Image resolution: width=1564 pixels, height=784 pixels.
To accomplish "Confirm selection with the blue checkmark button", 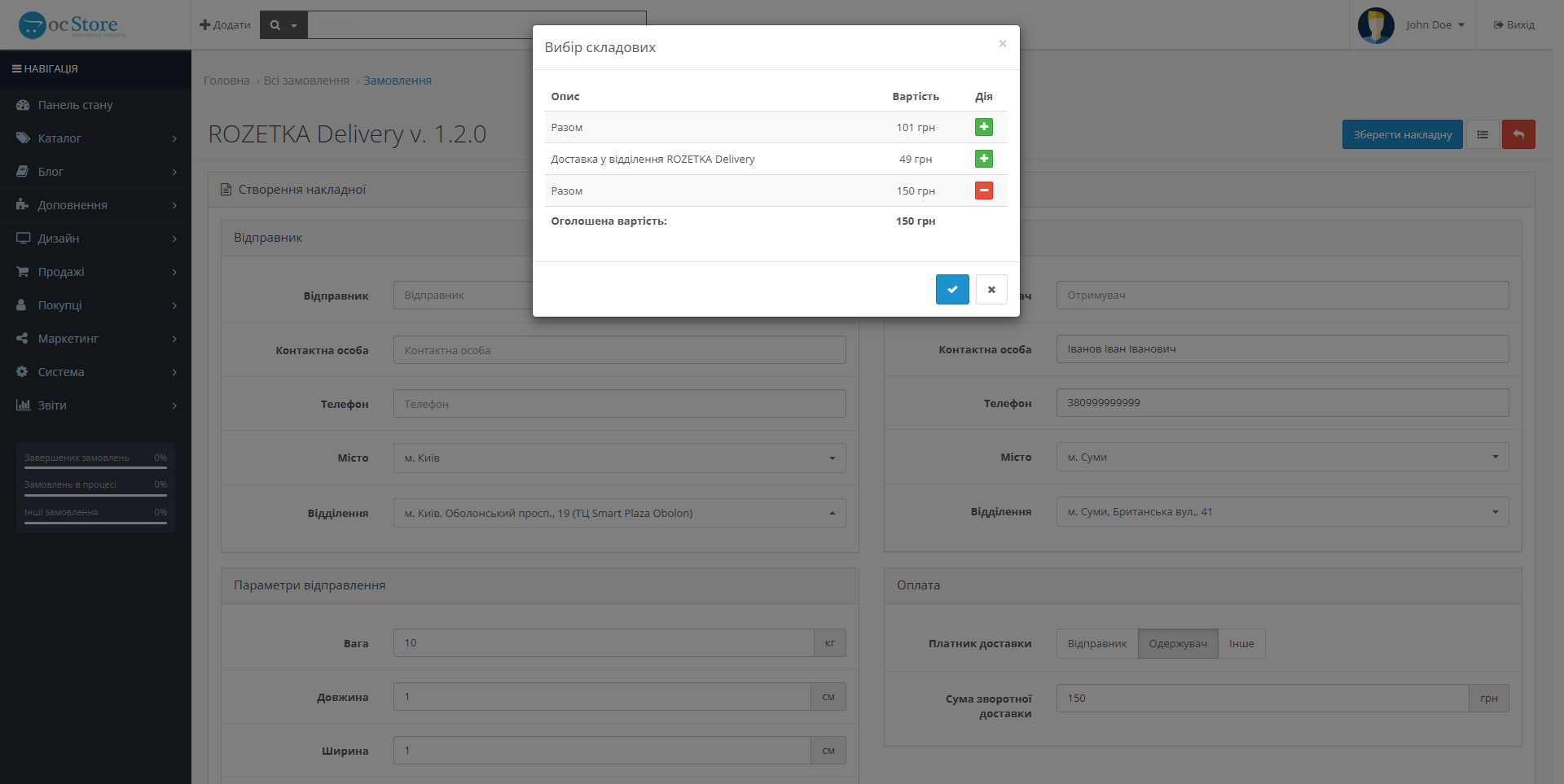I will tap(952, 289).
